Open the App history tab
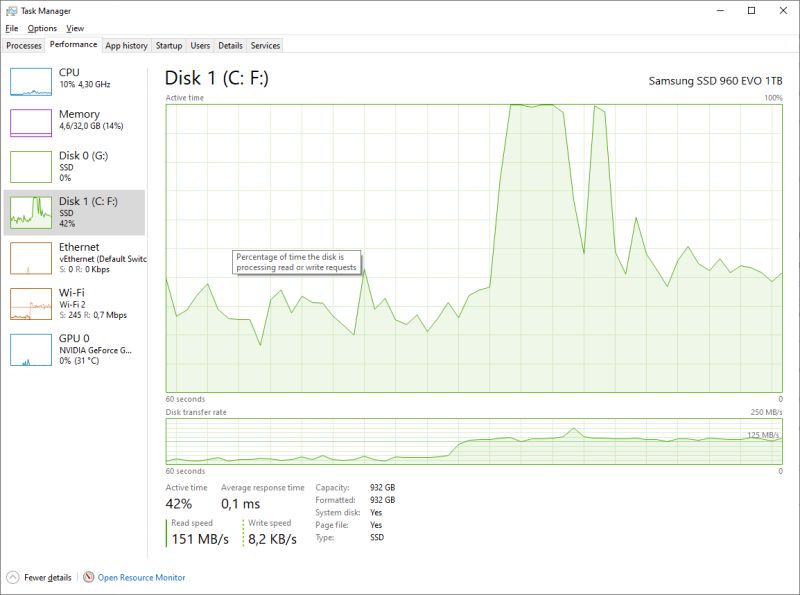 pyautogui.click(x=126, y=45)
